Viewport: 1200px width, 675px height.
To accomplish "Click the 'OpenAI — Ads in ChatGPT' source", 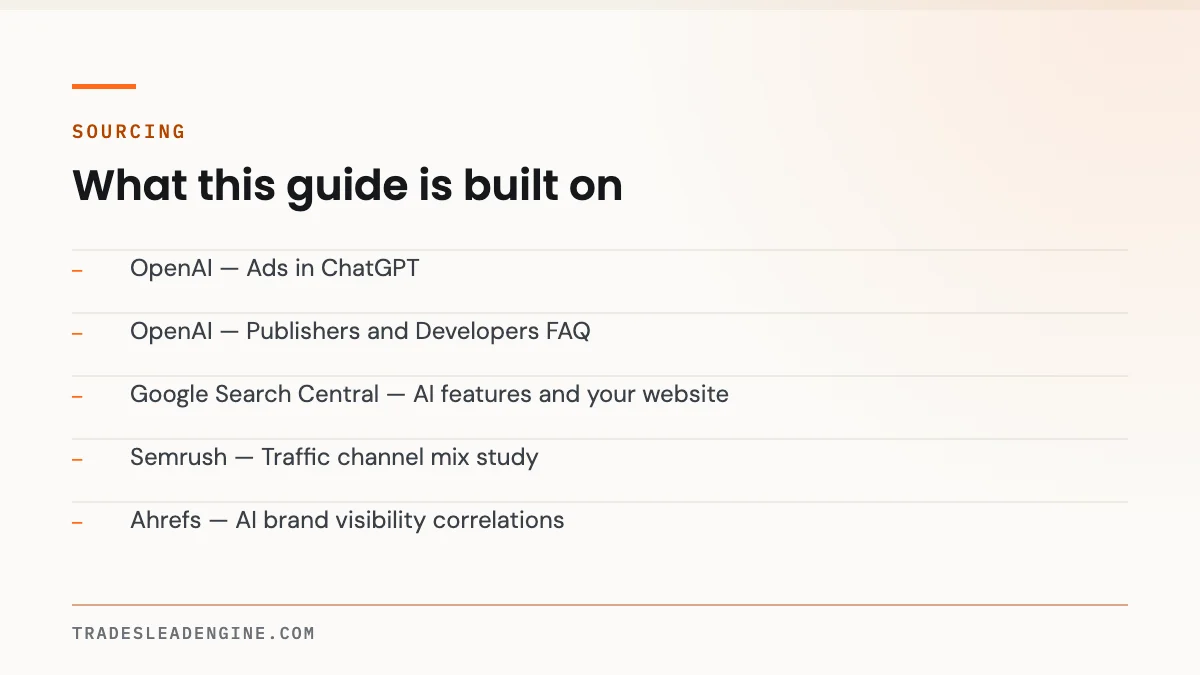I will (275, 268).
